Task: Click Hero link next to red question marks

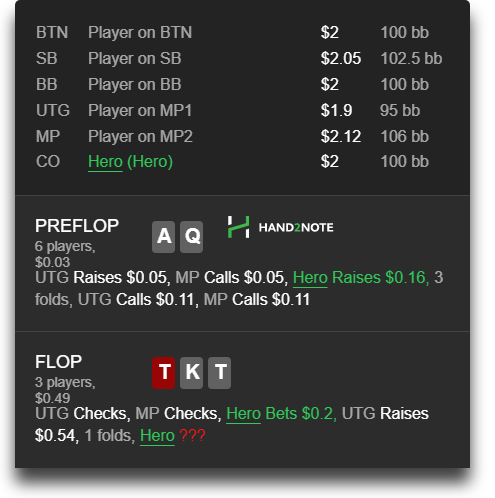Action: pyautogui.click(x=157, y=436)
